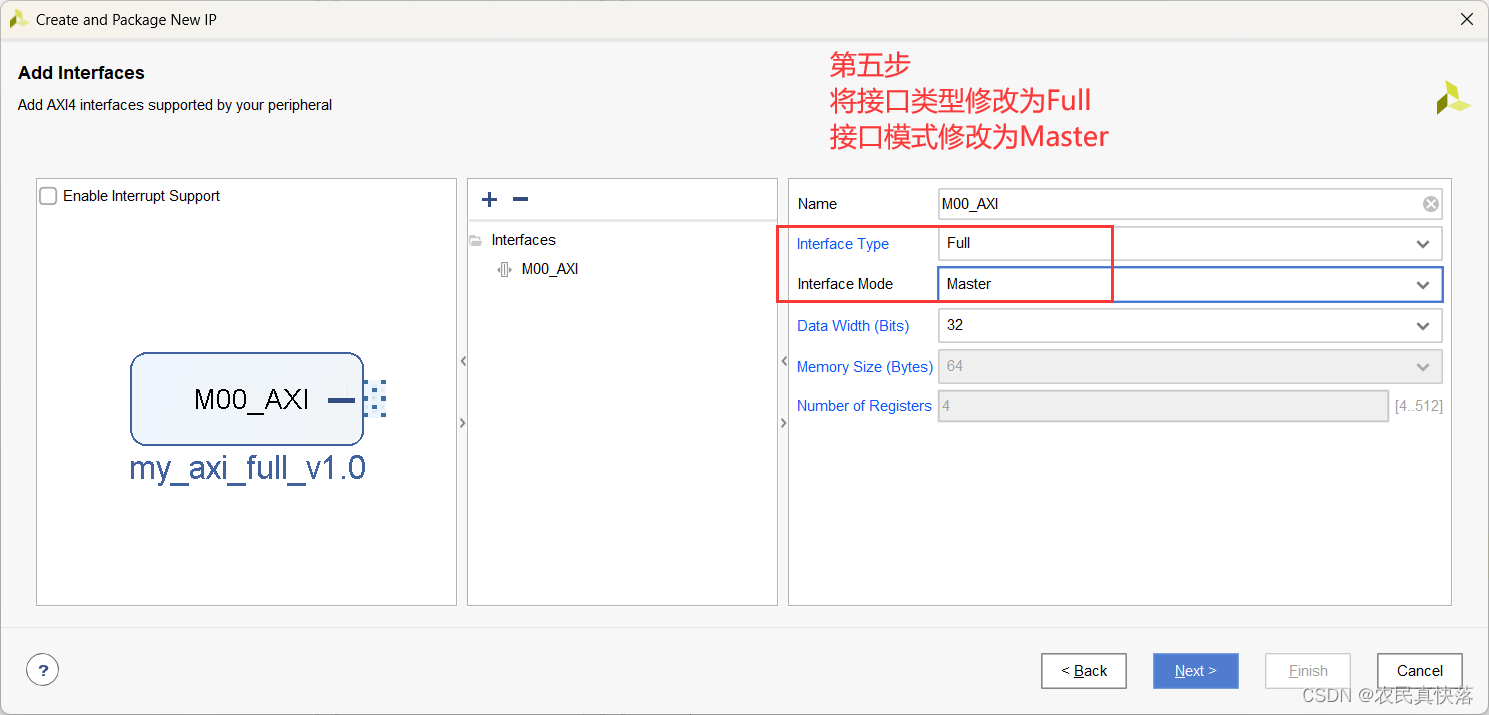Return to the previous page with Back
This screenshot has height=715, width=1489.
click(1083, 671)
